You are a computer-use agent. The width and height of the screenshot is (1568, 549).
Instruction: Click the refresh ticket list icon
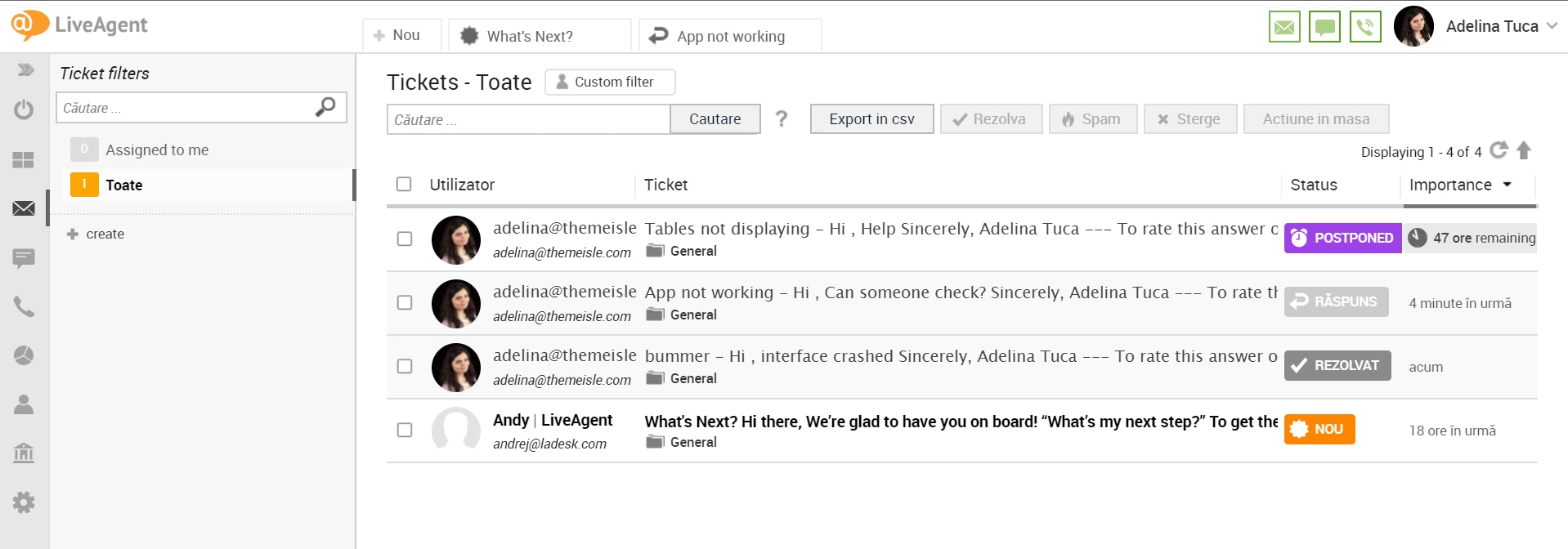click(1498, 150)
